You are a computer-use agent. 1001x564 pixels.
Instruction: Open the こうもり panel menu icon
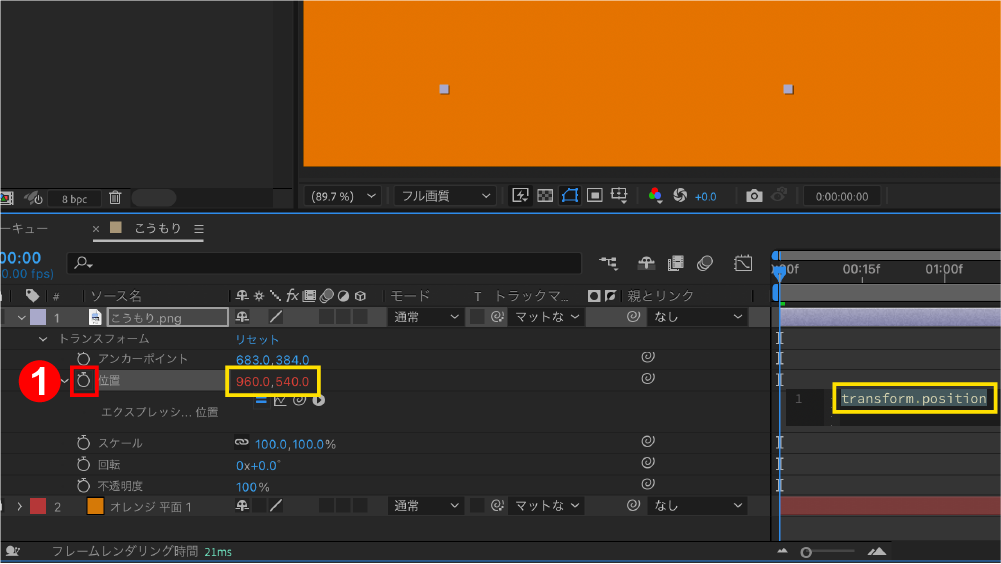199,229
